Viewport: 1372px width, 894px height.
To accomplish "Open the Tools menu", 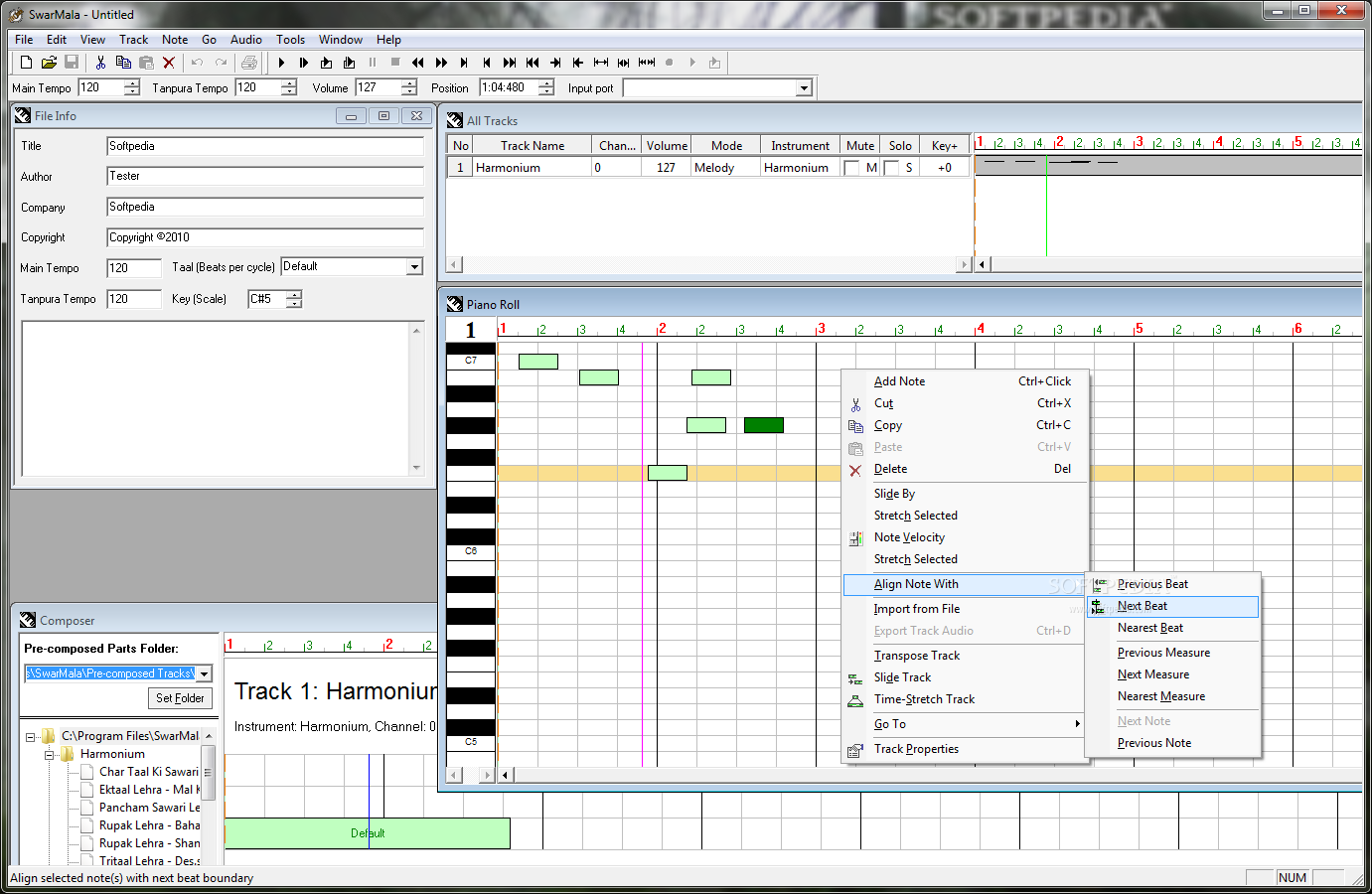I will point(290,40).
